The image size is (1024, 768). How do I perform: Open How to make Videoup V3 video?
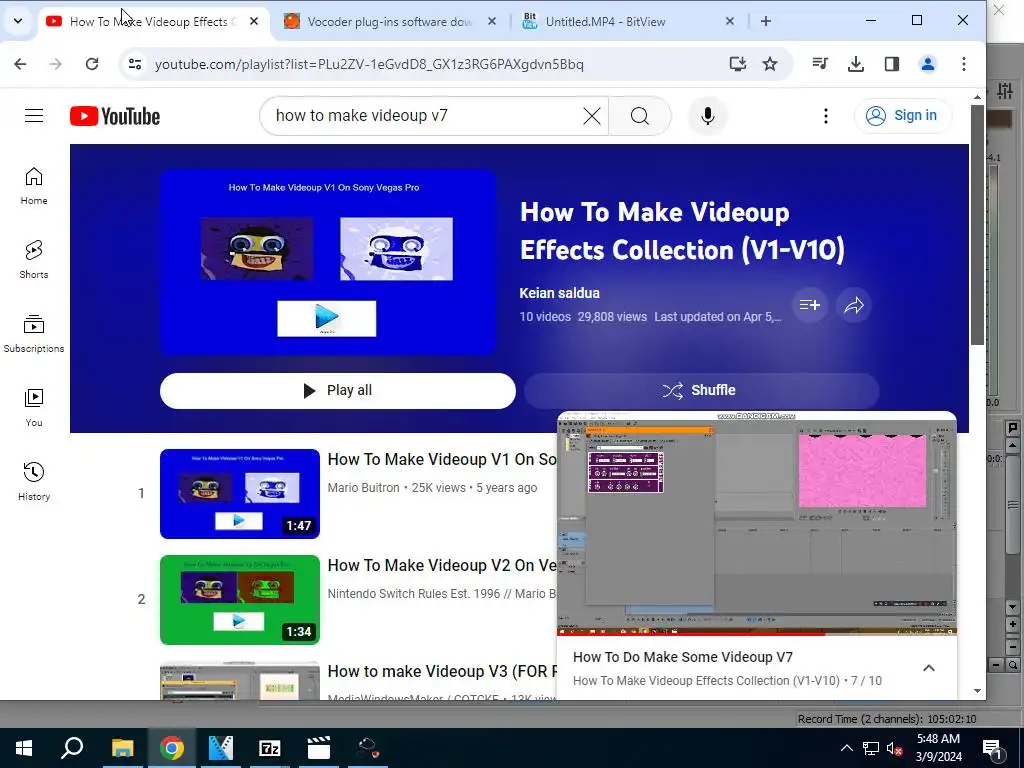(x=442, y=671)
